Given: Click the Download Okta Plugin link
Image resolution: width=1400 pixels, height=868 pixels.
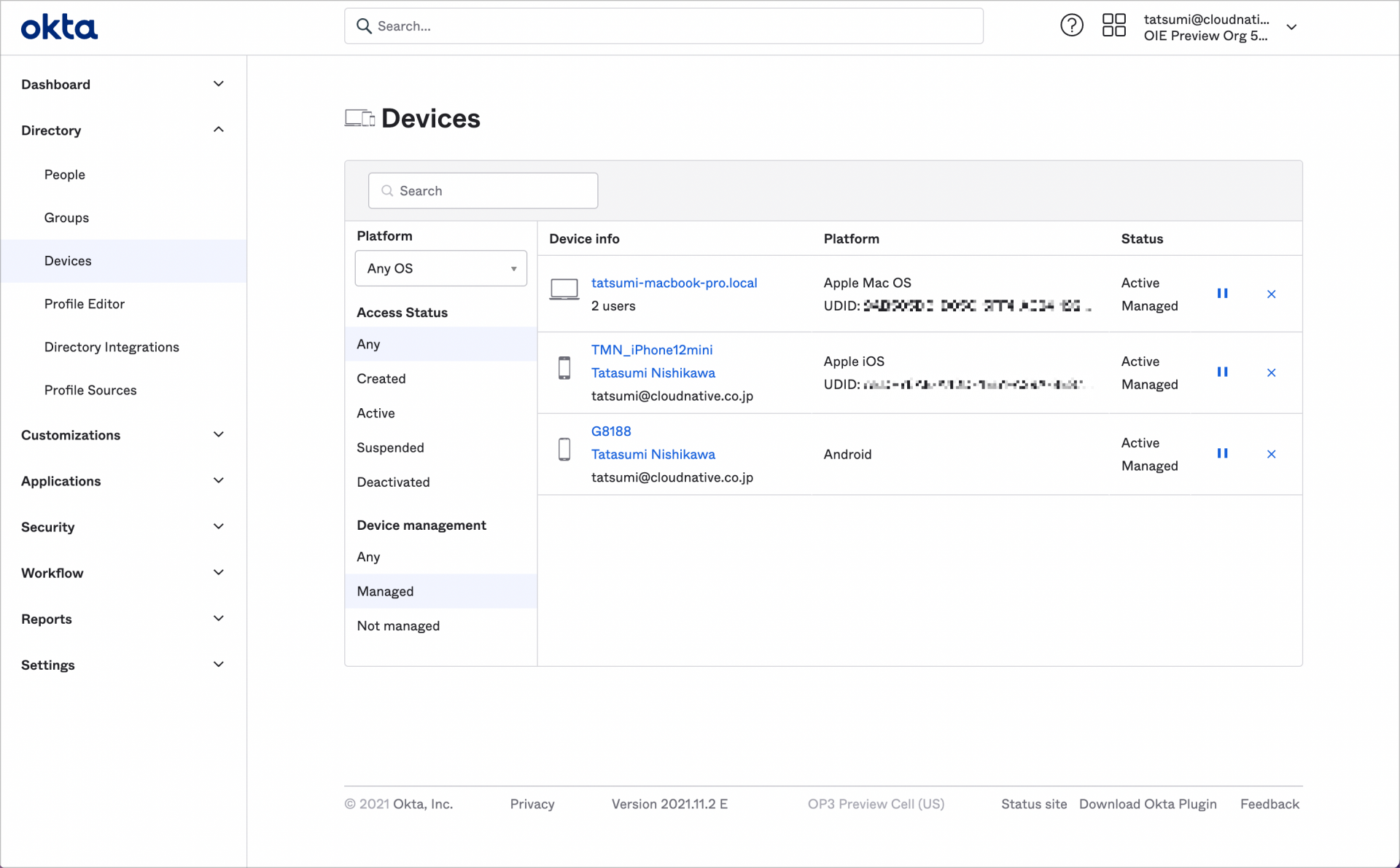Looking at the screenshot, I should coord(1148,804).
